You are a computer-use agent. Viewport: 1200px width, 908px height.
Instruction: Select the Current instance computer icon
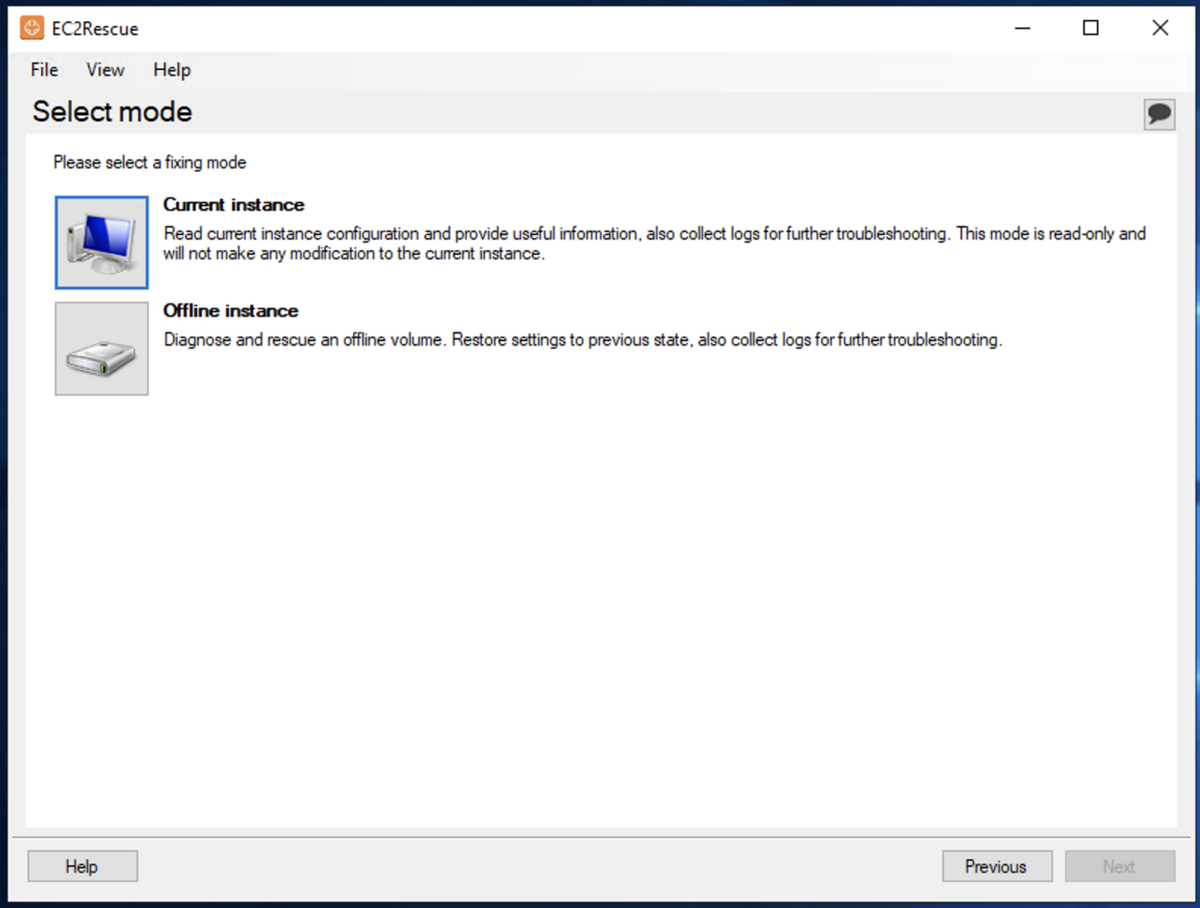101,242
